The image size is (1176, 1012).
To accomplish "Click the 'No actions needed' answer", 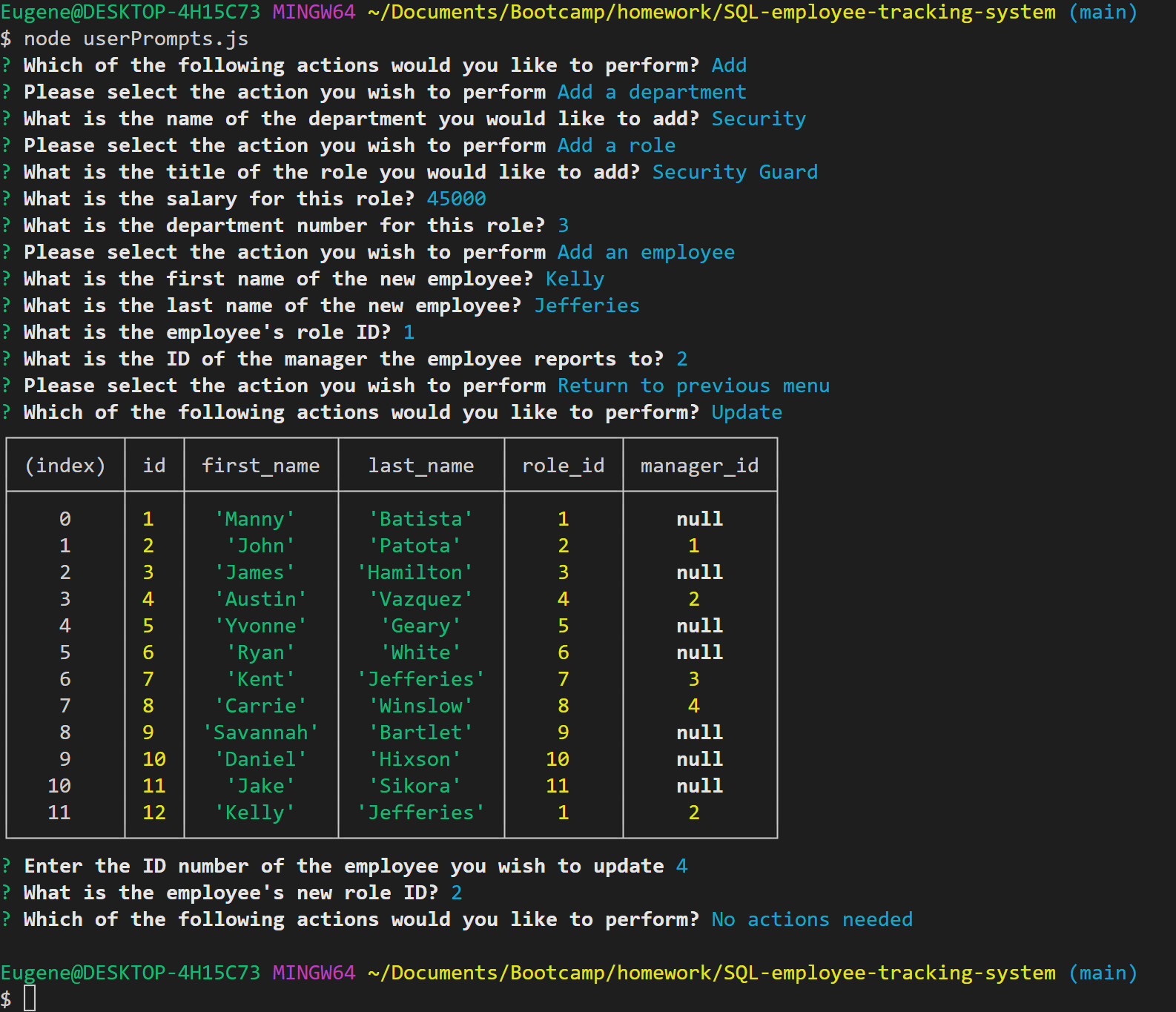I will point(811,919).
